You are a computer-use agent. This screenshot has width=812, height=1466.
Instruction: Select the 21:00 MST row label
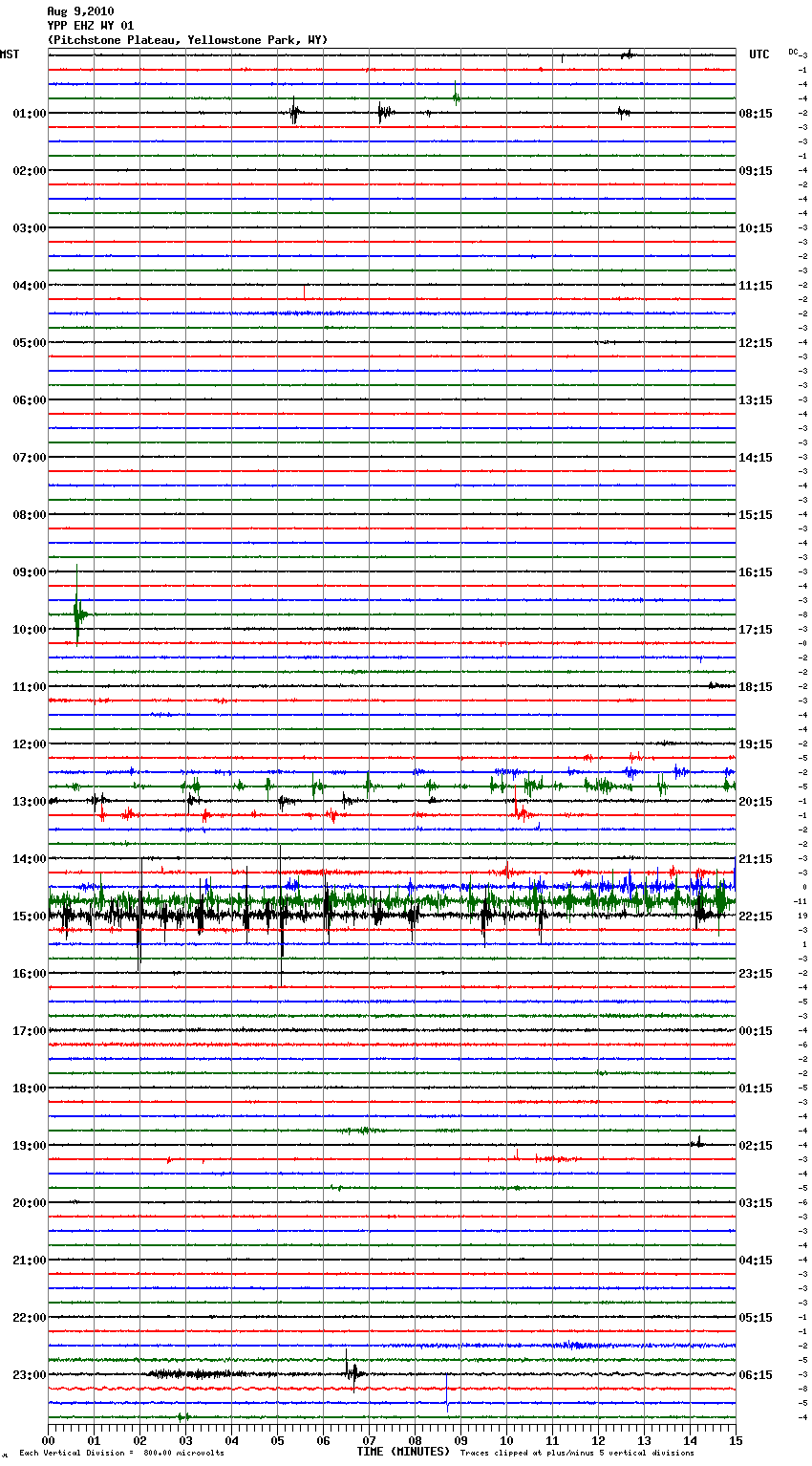[x=30, y=1261]
